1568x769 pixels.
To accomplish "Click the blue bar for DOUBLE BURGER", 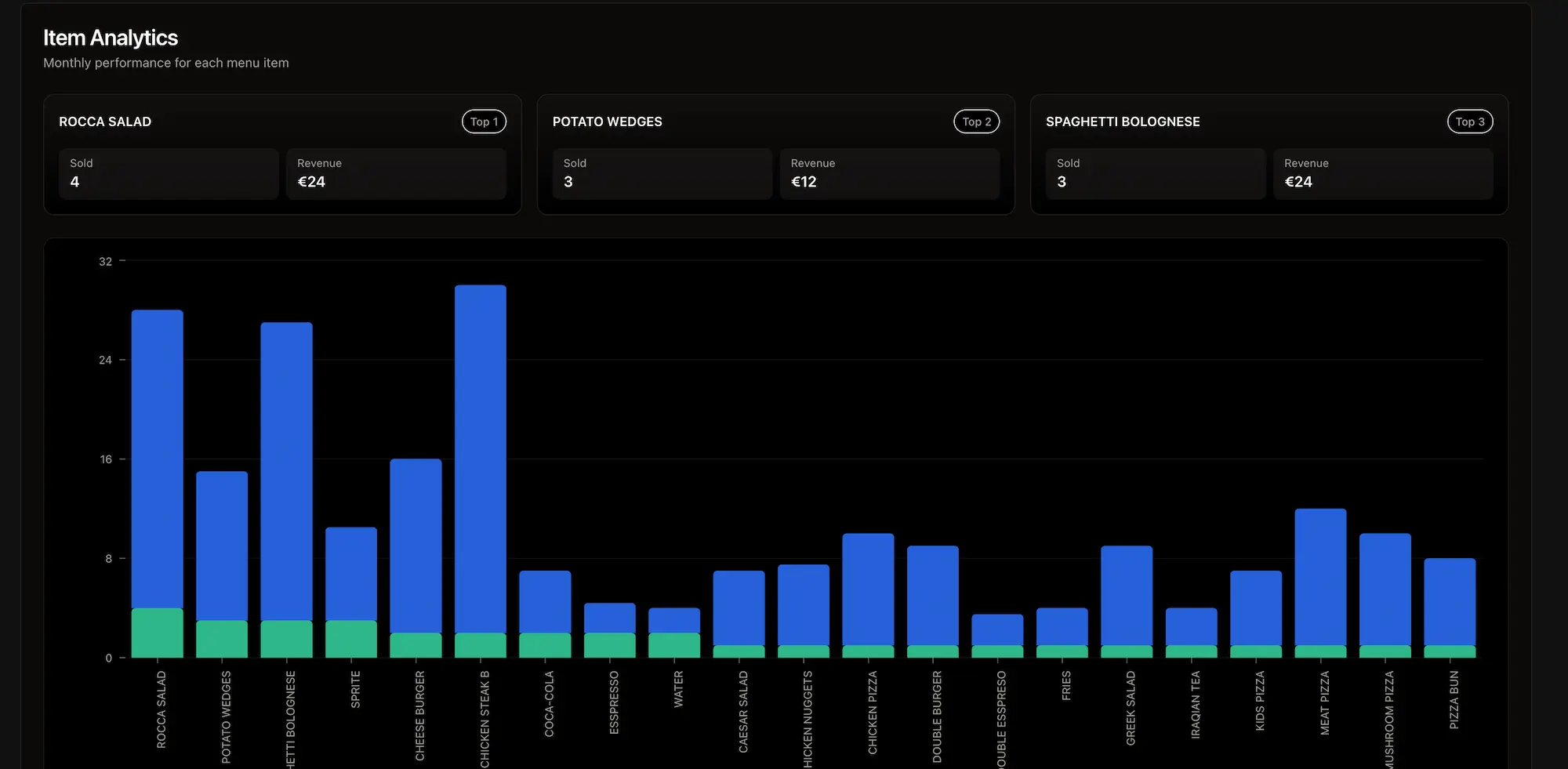I will 933,596.
